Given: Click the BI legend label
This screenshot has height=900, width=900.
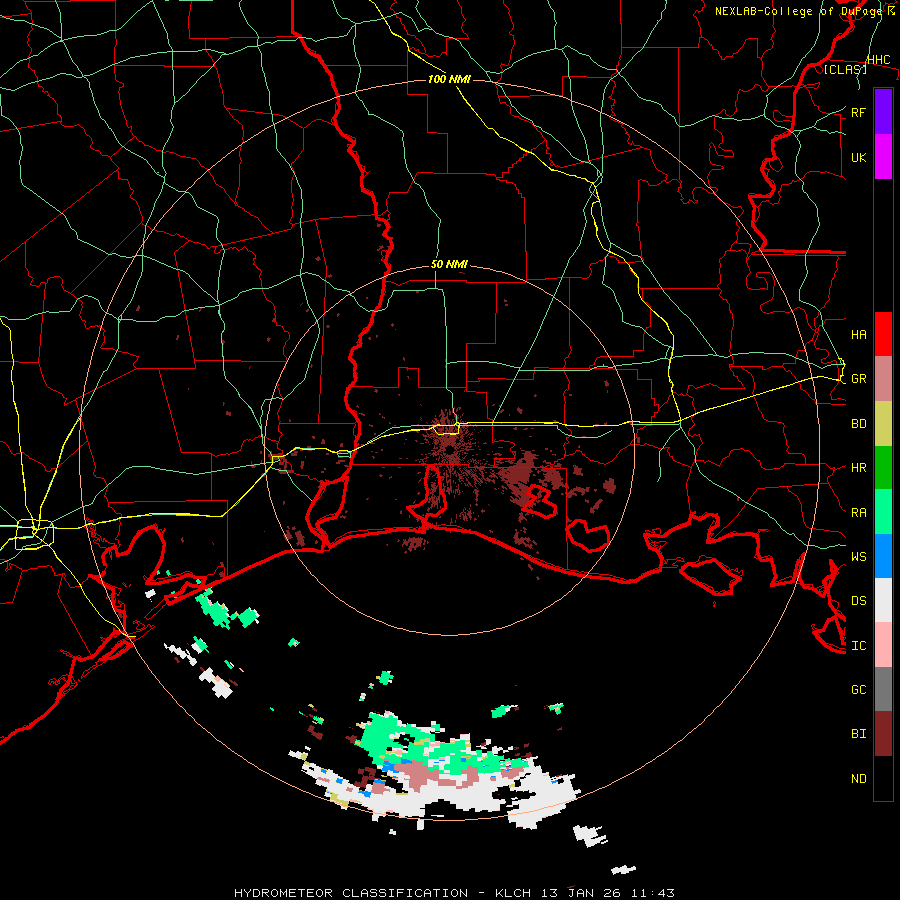Looking at the screenshot, I should point(858,734).
